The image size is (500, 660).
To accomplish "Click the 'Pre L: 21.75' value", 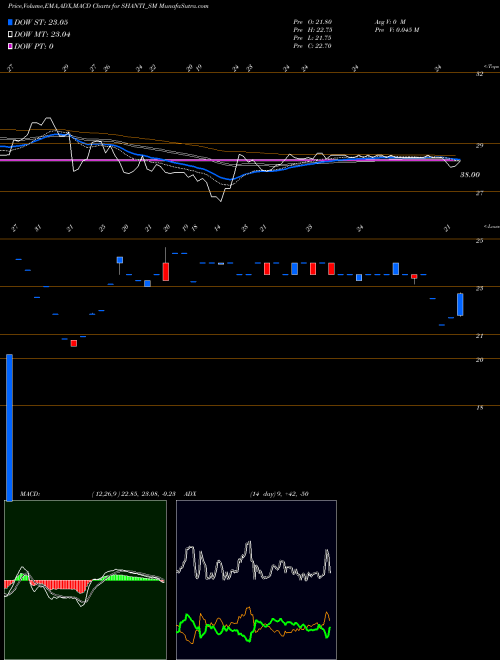I will 312,38.
